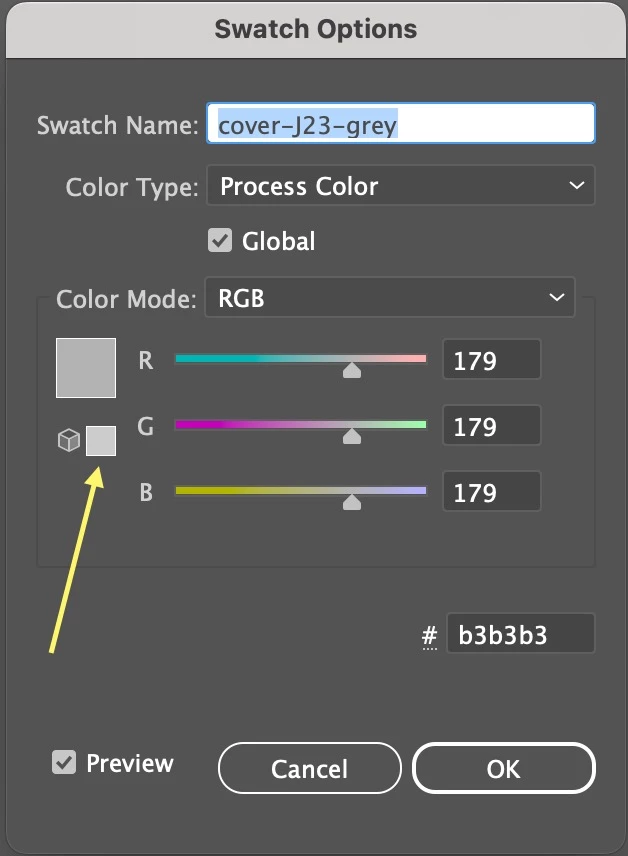Click the G value input field
Viewport: 628px width, 856px height.
(x=491, y=426)
